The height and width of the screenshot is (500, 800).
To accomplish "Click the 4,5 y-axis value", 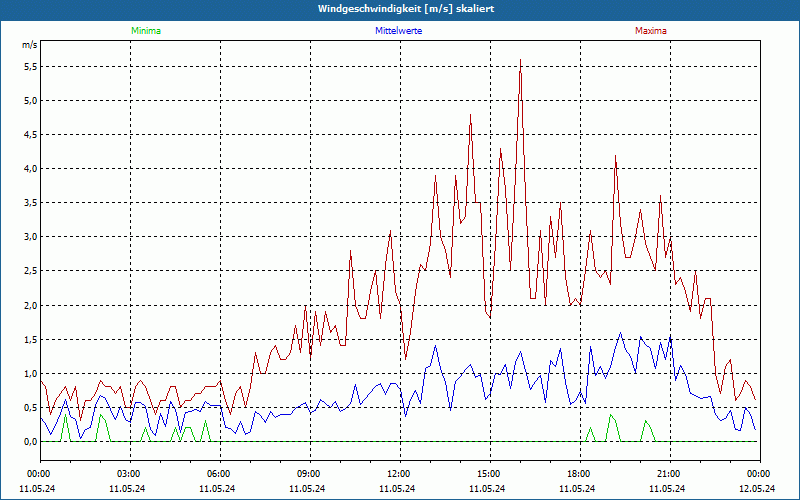I will (x=31, y=135).
